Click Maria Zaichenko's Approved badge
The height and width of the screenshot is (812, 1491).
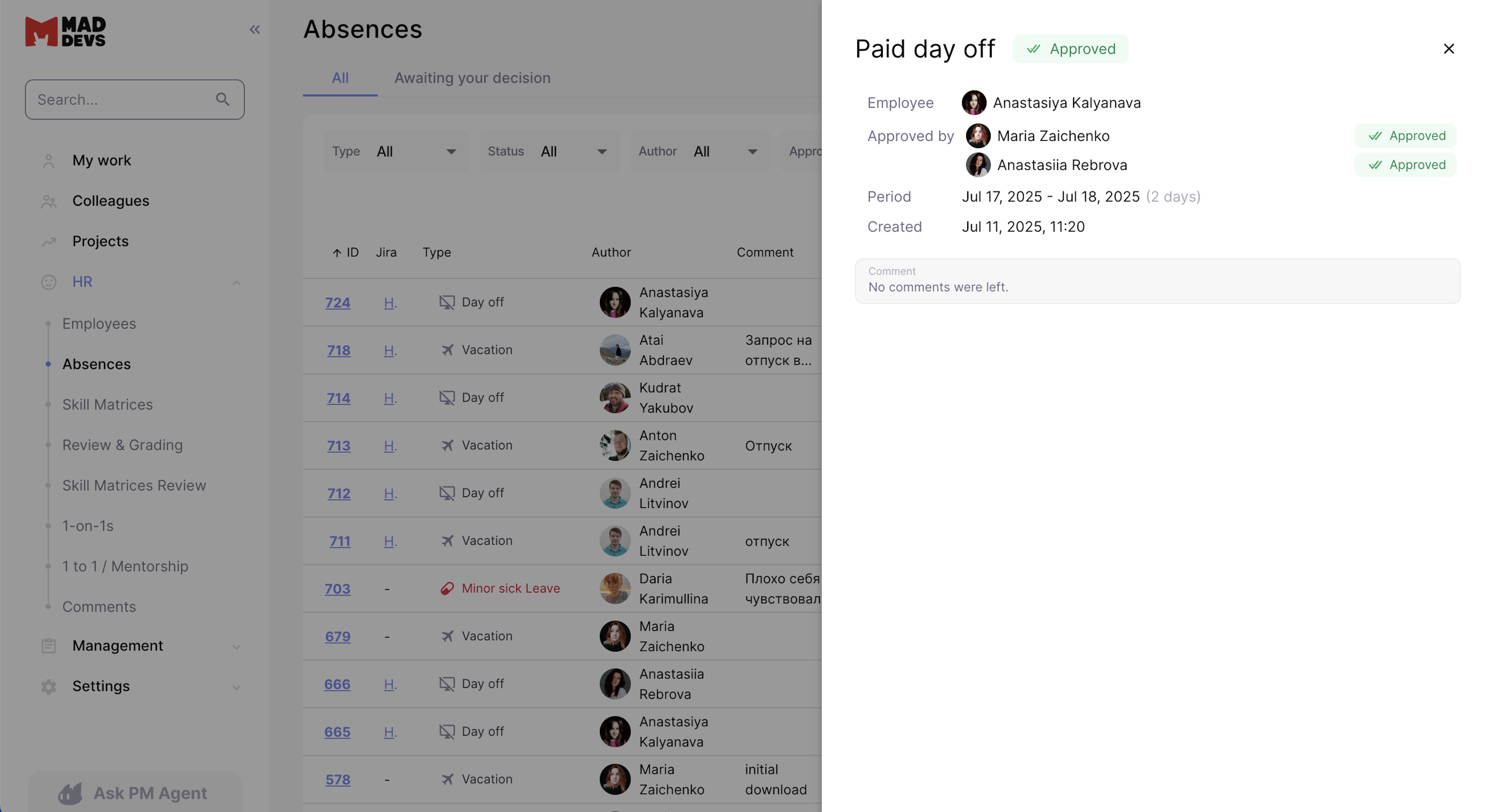1405,136
